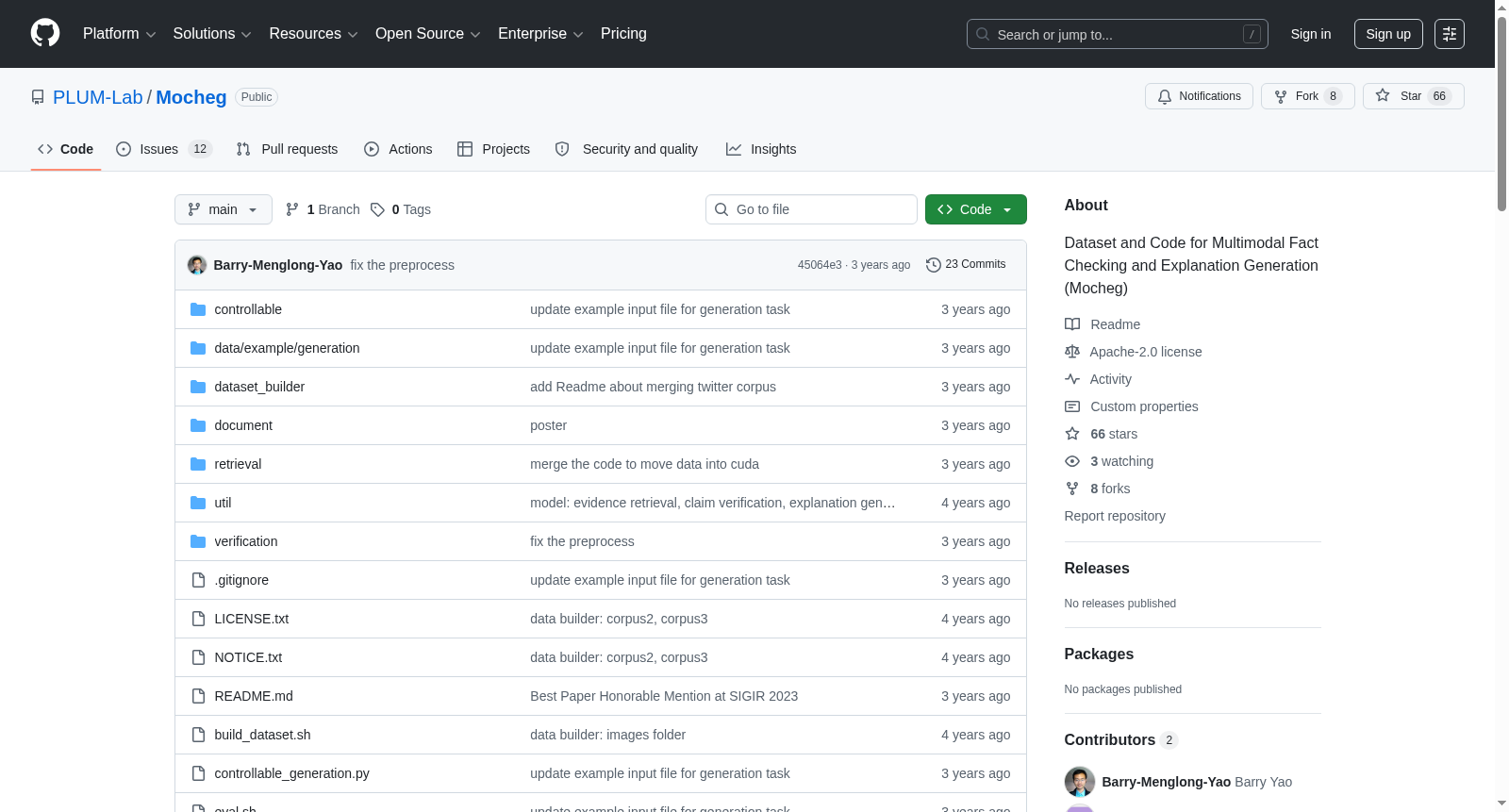The image size is (1509, 812).
Task: Open LICENSE.txt file
Action: 252,619
